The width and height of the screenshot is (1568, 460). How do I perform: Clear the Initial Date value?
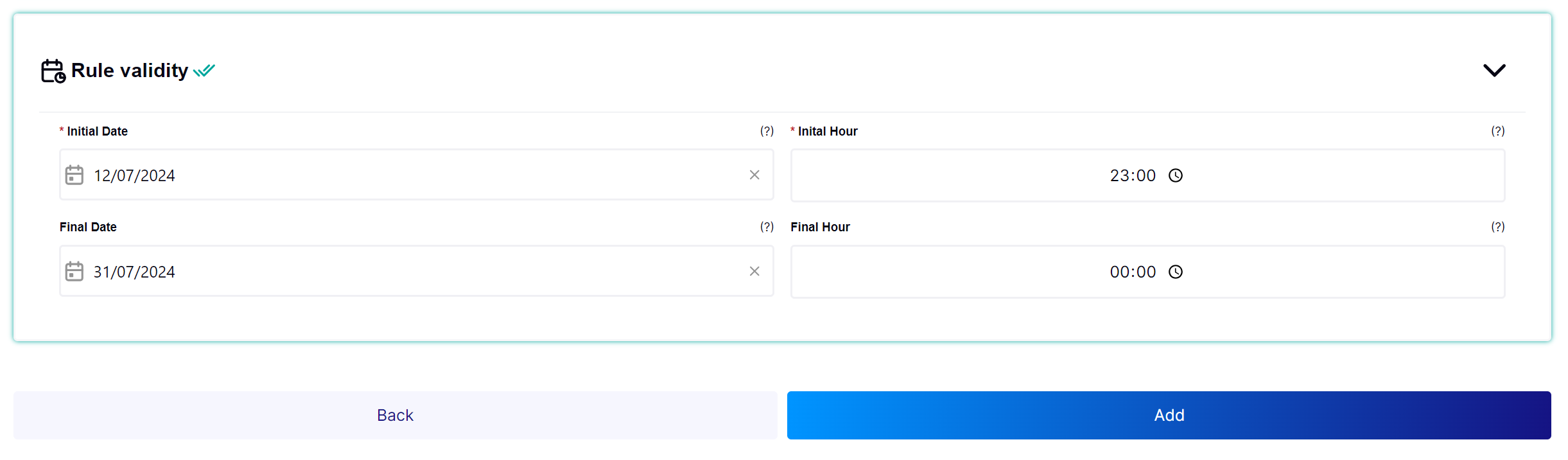[754, 175]
